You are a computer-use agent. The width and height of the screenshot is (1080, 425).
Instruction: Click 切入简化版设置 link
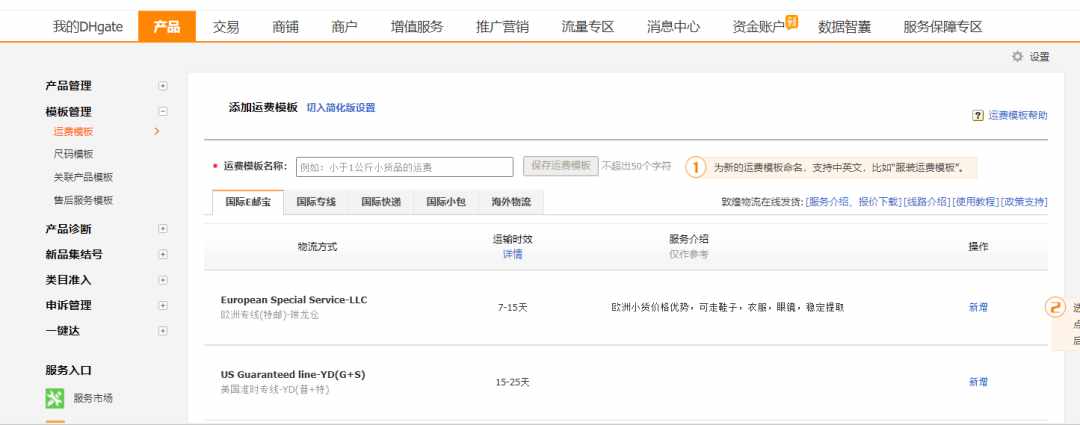(341, 108)
